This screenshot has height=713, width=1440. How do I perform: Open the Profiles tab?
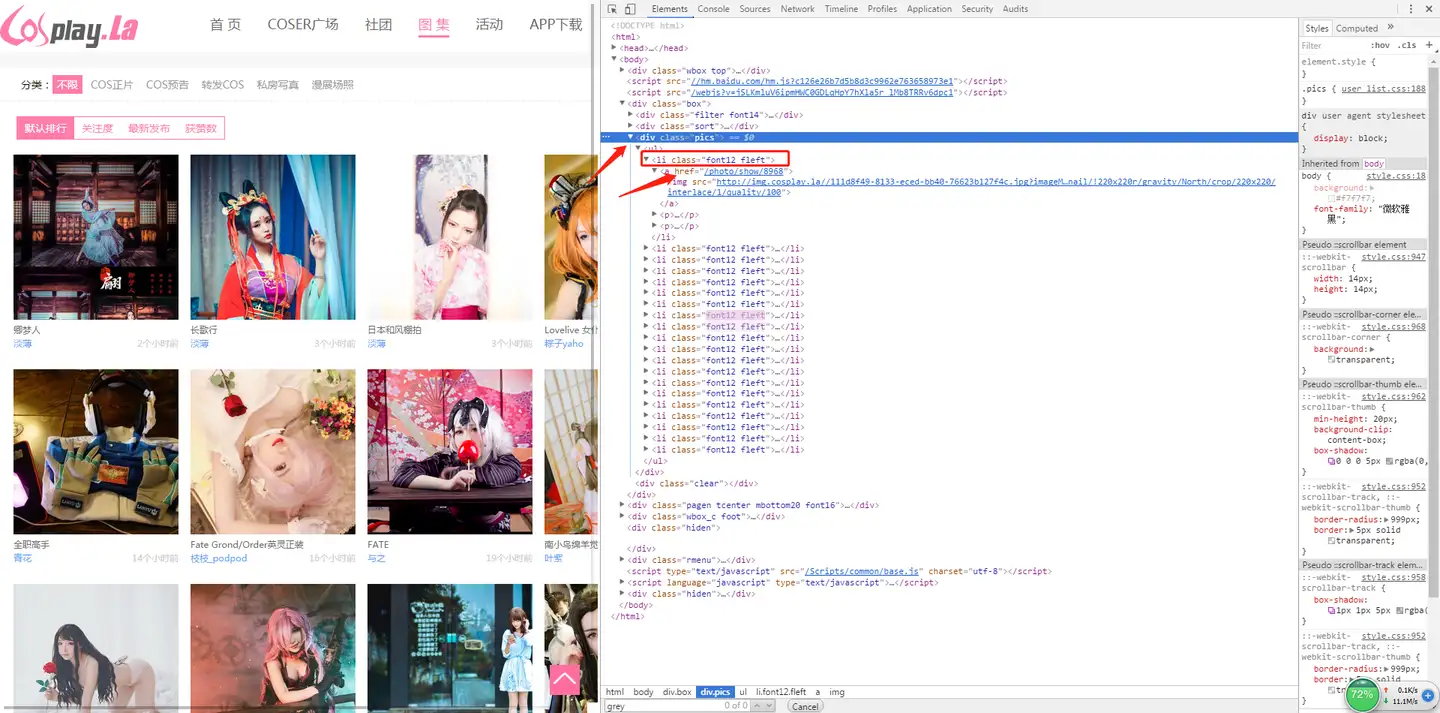pyautogui.click(x=882, y=9)
